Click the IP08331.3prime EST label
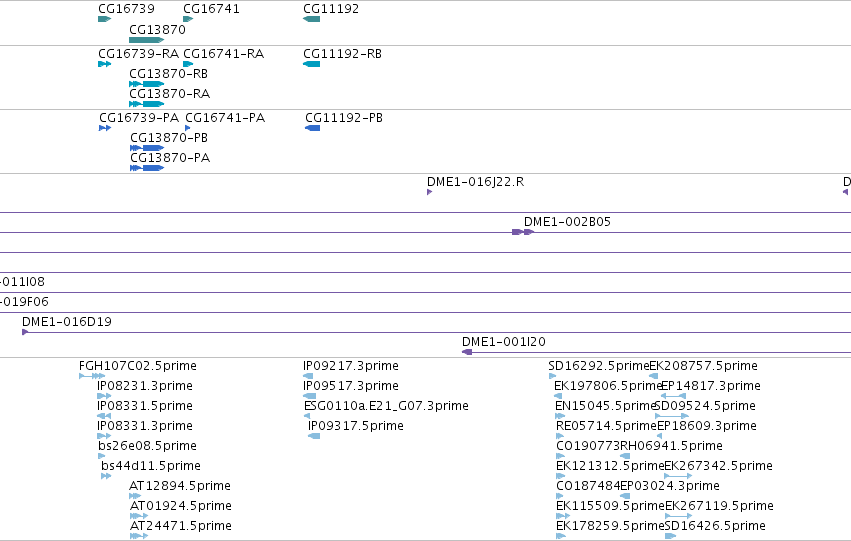The height and width of the screenshot is (541, 851). tap(145, 426)
